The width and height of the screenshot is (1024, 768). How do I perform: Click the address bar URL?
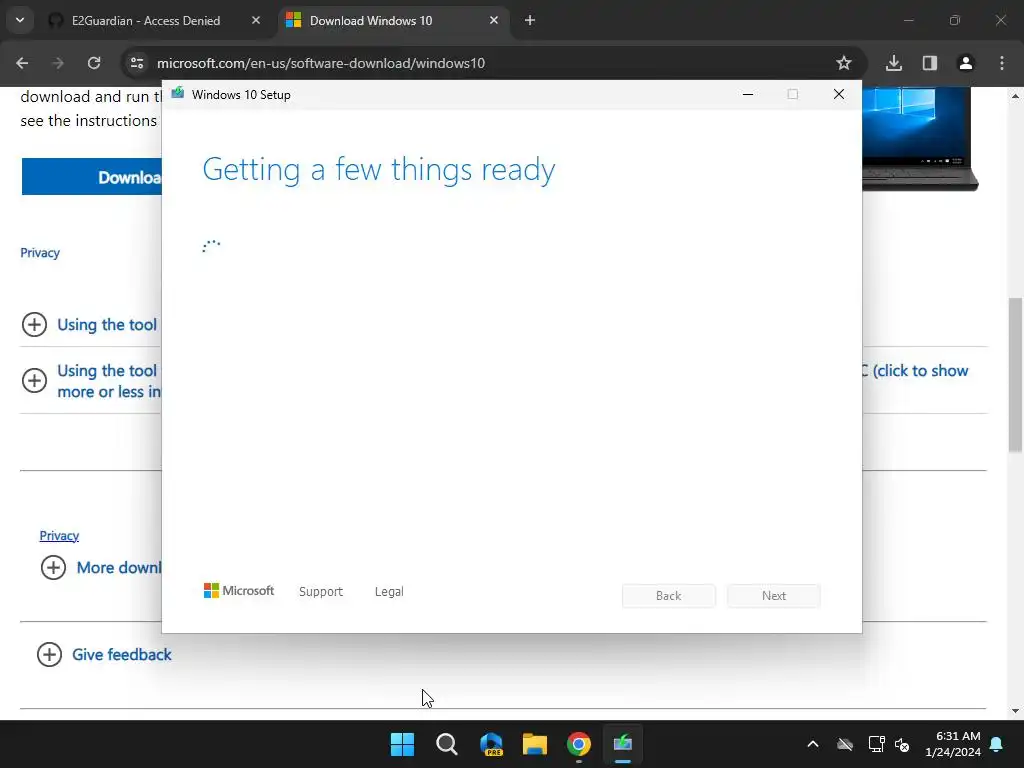321,63
